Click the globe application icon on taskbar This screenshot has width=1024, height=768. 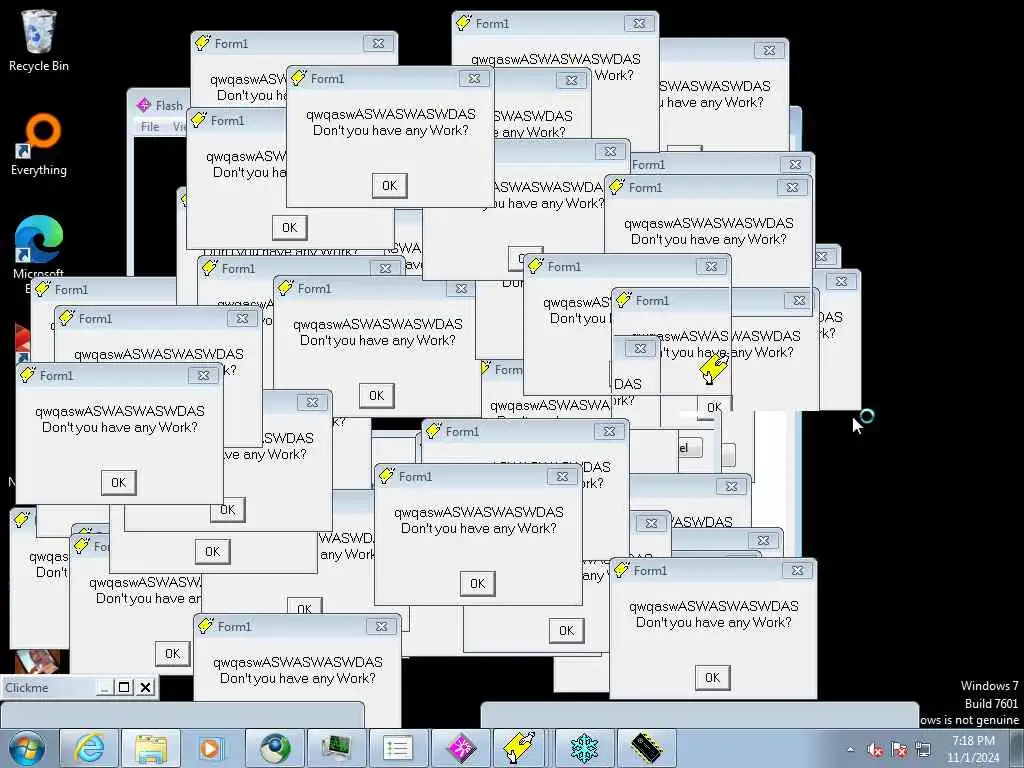point(274,748)
